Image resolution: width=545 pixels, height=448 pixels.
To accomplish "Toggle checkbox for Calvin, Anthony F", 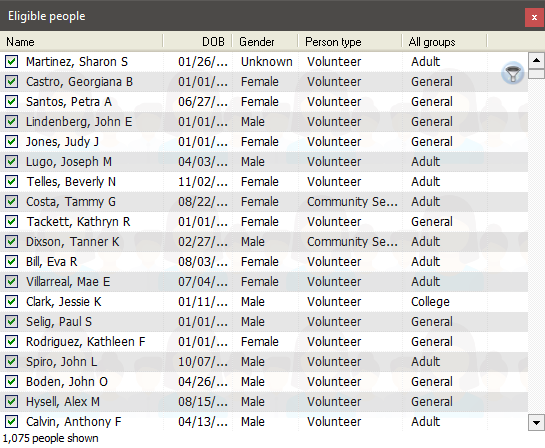I will point(11,422).
